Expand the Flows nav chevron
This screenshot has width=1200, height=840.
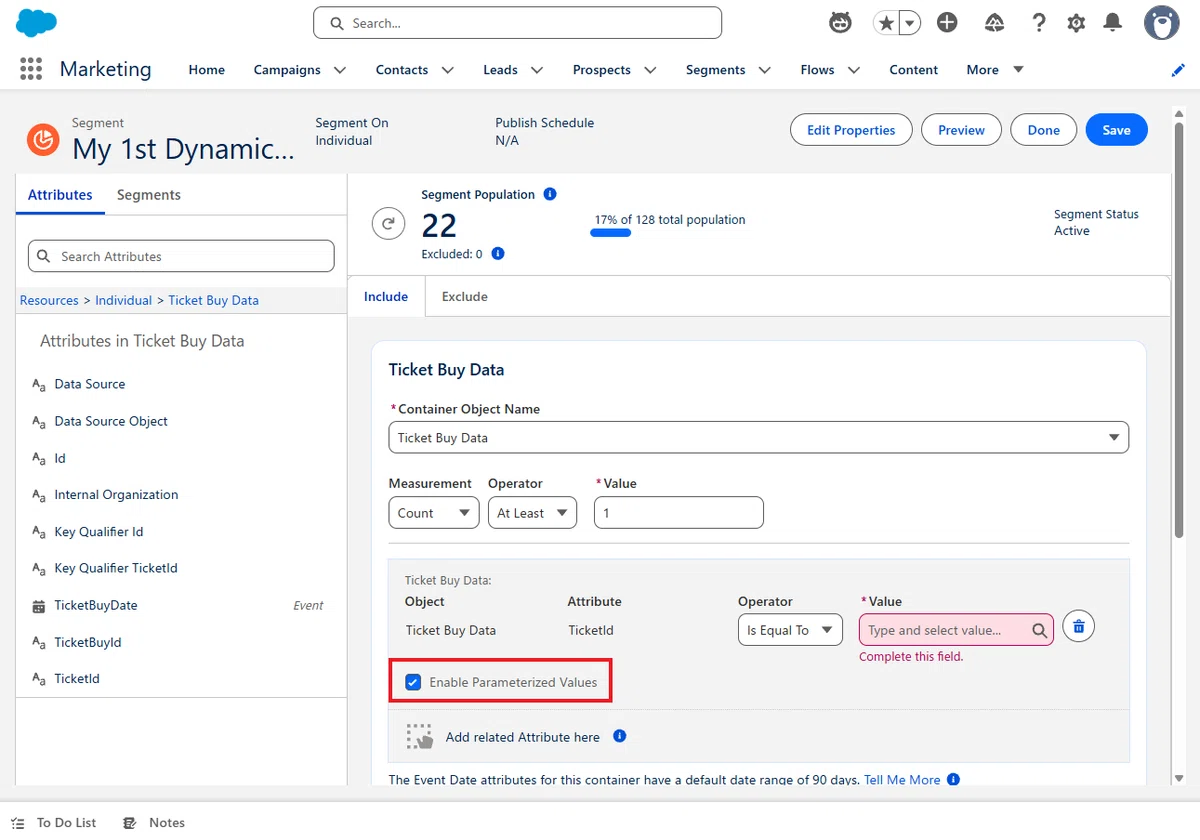pyautogui.click(x=854, y=70)
